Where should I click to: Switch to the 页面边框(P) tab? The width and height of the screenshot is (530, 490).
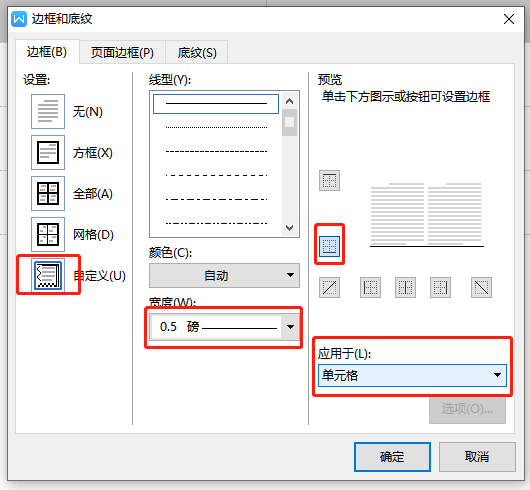pos(122,52)
